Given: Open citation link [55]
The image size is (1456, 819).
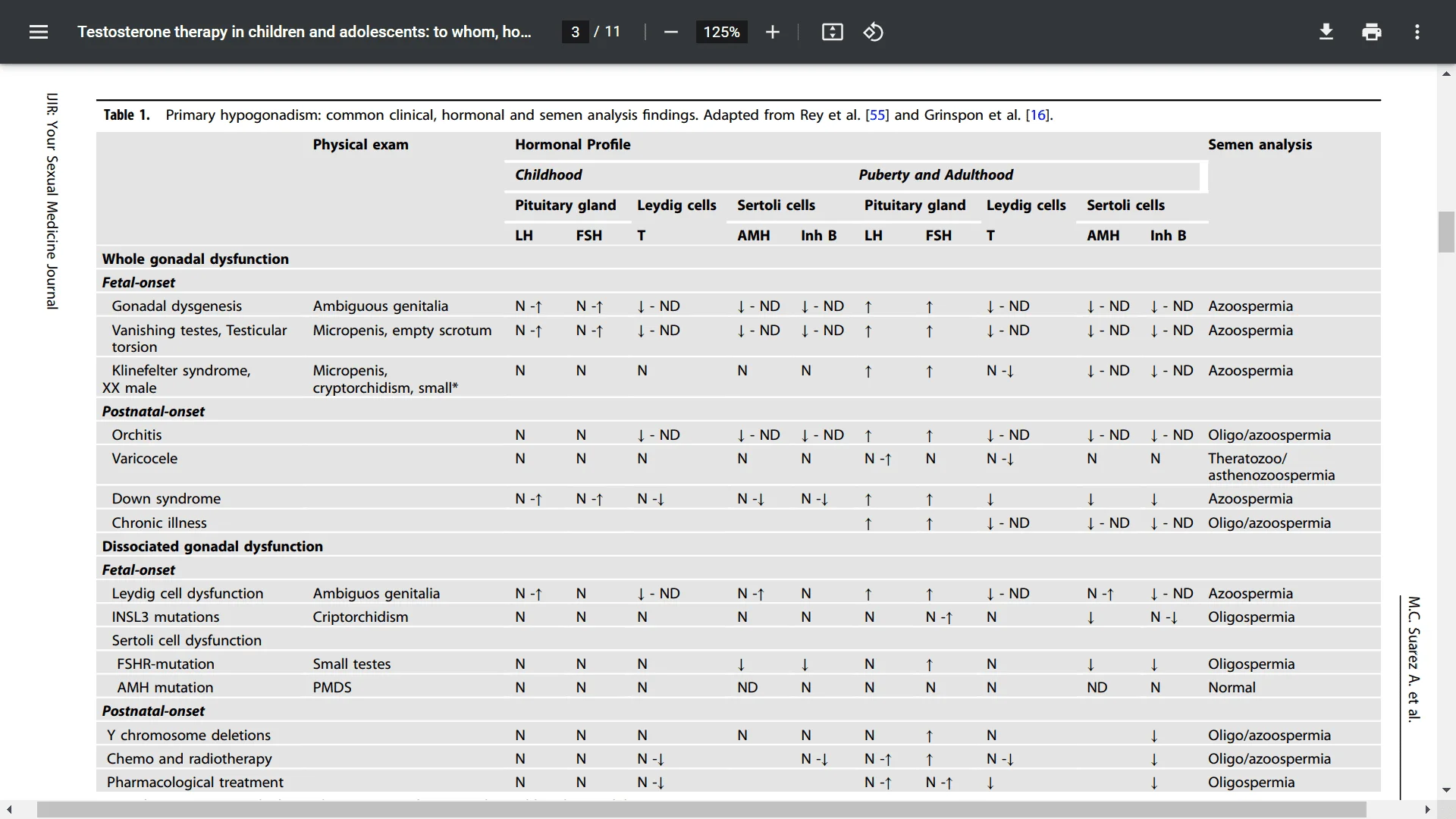Looking at the screenshot, I should 877,115.
